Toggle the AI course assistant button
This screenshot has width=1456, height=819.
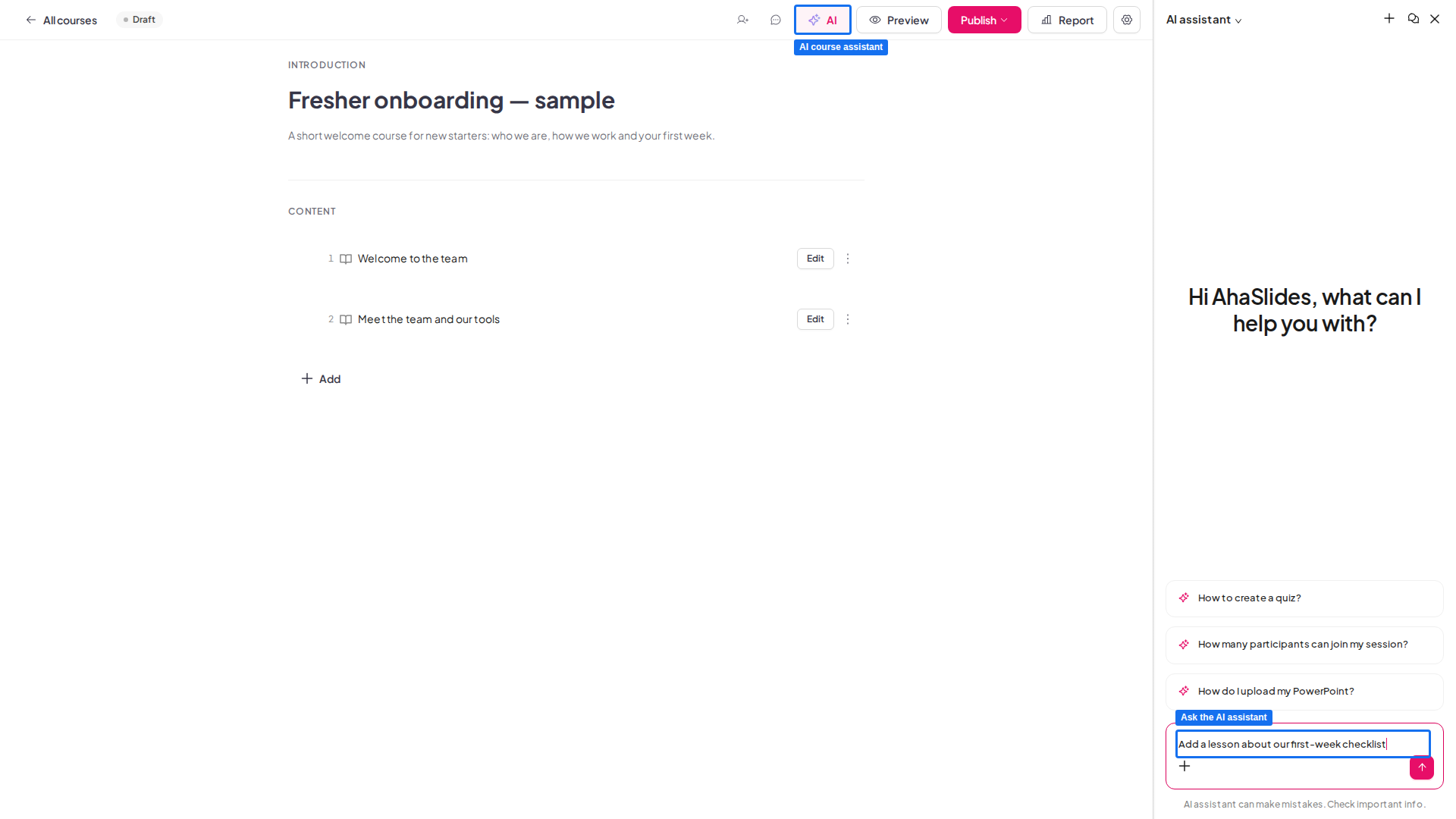tap(823, 20)
